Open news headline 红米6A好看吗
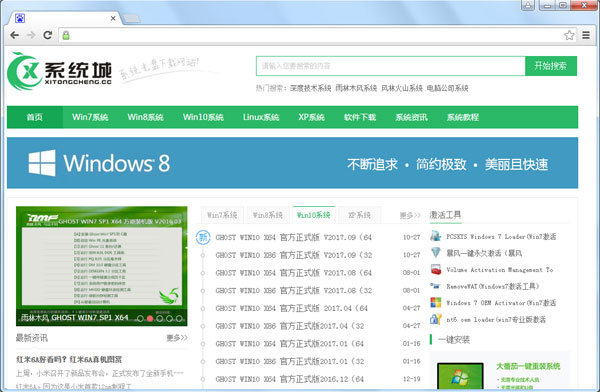 pos(69,359)
